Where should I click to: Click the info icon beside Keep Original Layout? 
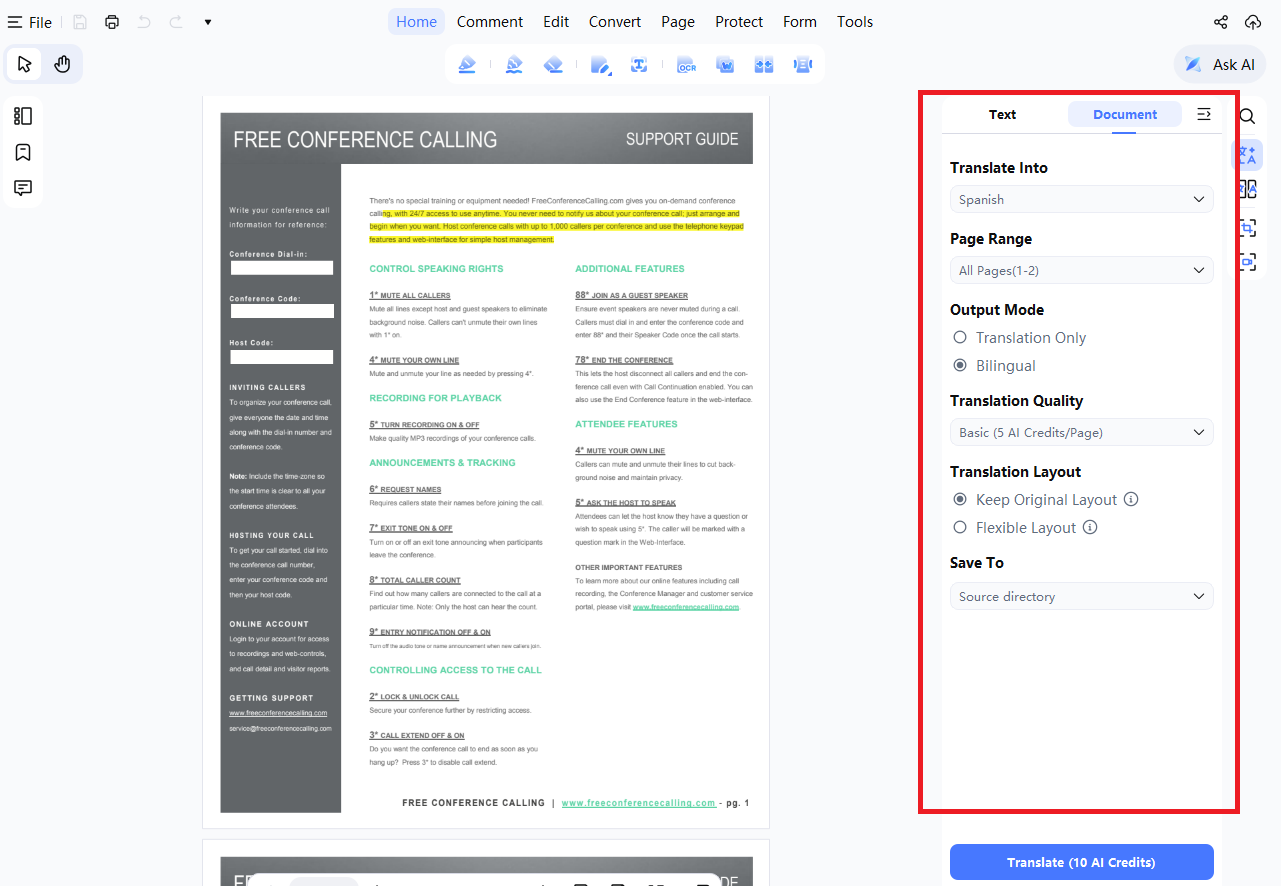(x=1131, y=499)
